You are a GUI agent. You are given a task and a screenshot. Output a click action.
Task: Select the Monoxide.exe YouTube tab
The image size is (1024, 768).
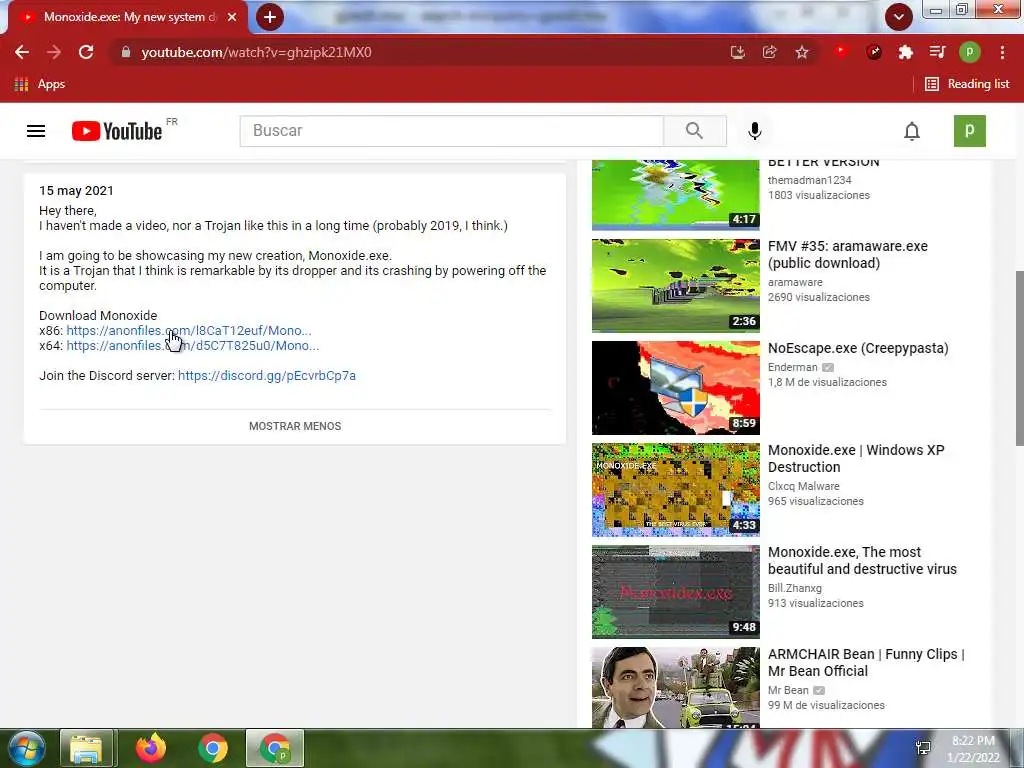tap(126, 17)
